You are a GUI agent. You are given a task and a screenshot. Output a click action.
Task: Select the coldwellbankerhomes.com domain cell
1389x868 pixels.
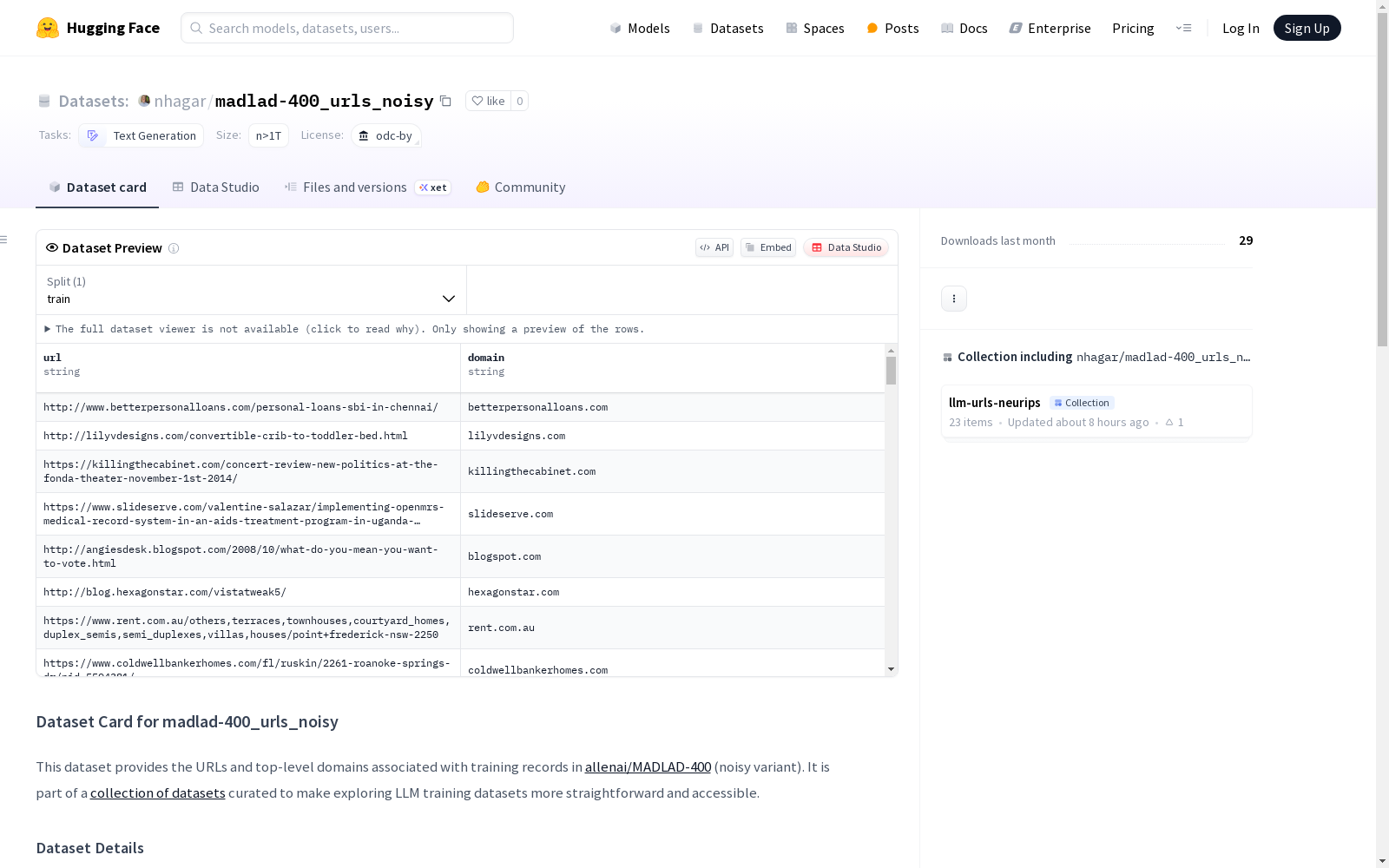pyautogui.click(x=673, y=664)
